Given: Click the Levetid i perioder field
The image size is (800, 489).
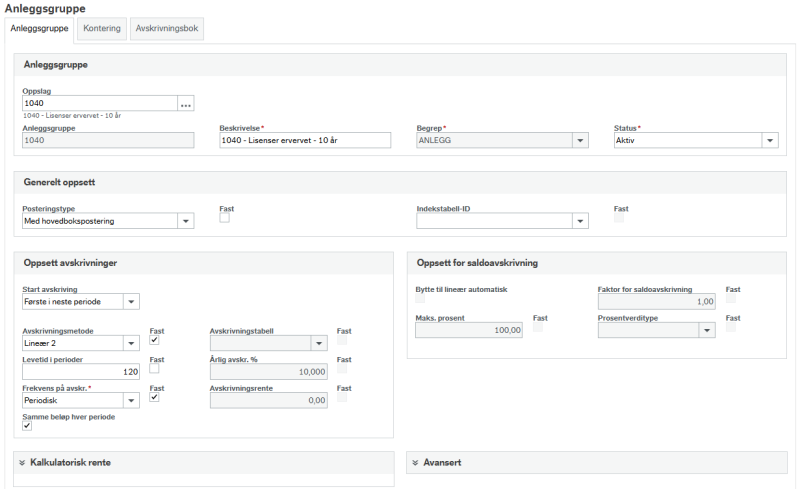Looking at the screenshot, I should coord(81,372).
